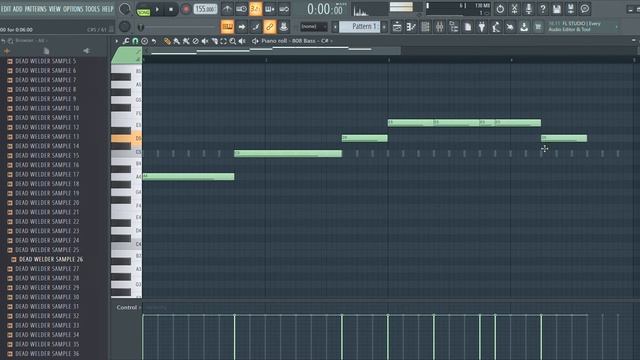
Task: Open the project info page icon
Action: pyautogui.click(x=468, y=27)
